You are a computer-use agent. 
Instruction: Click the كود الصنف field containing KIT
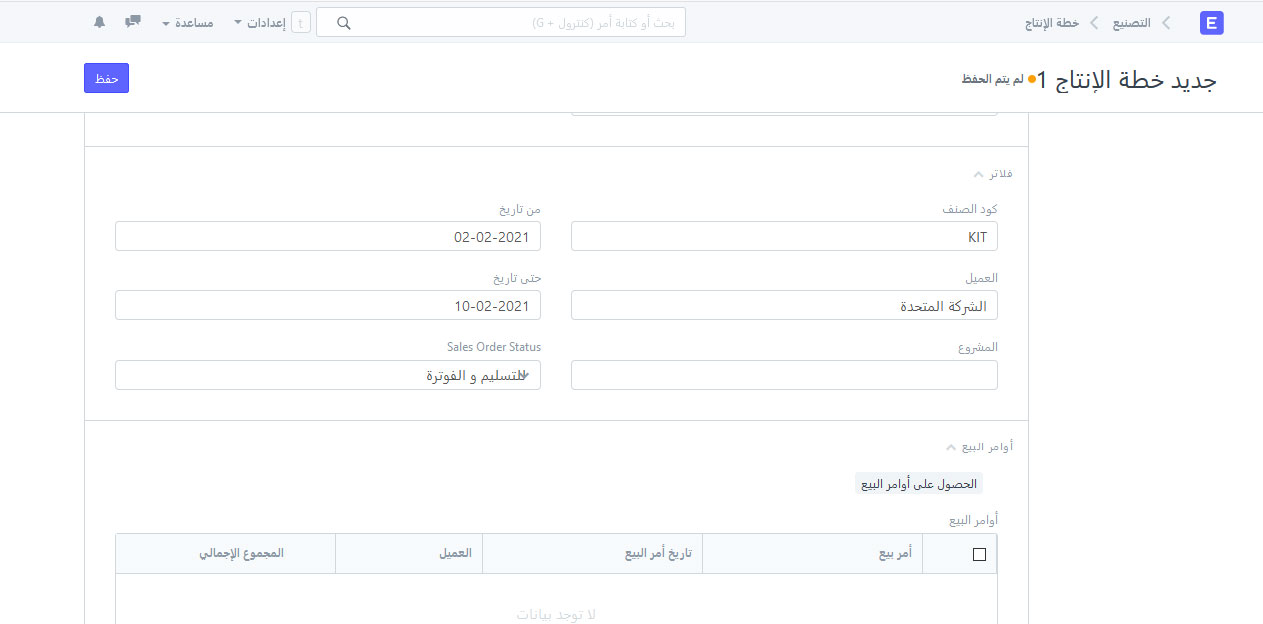pos(784,237)
